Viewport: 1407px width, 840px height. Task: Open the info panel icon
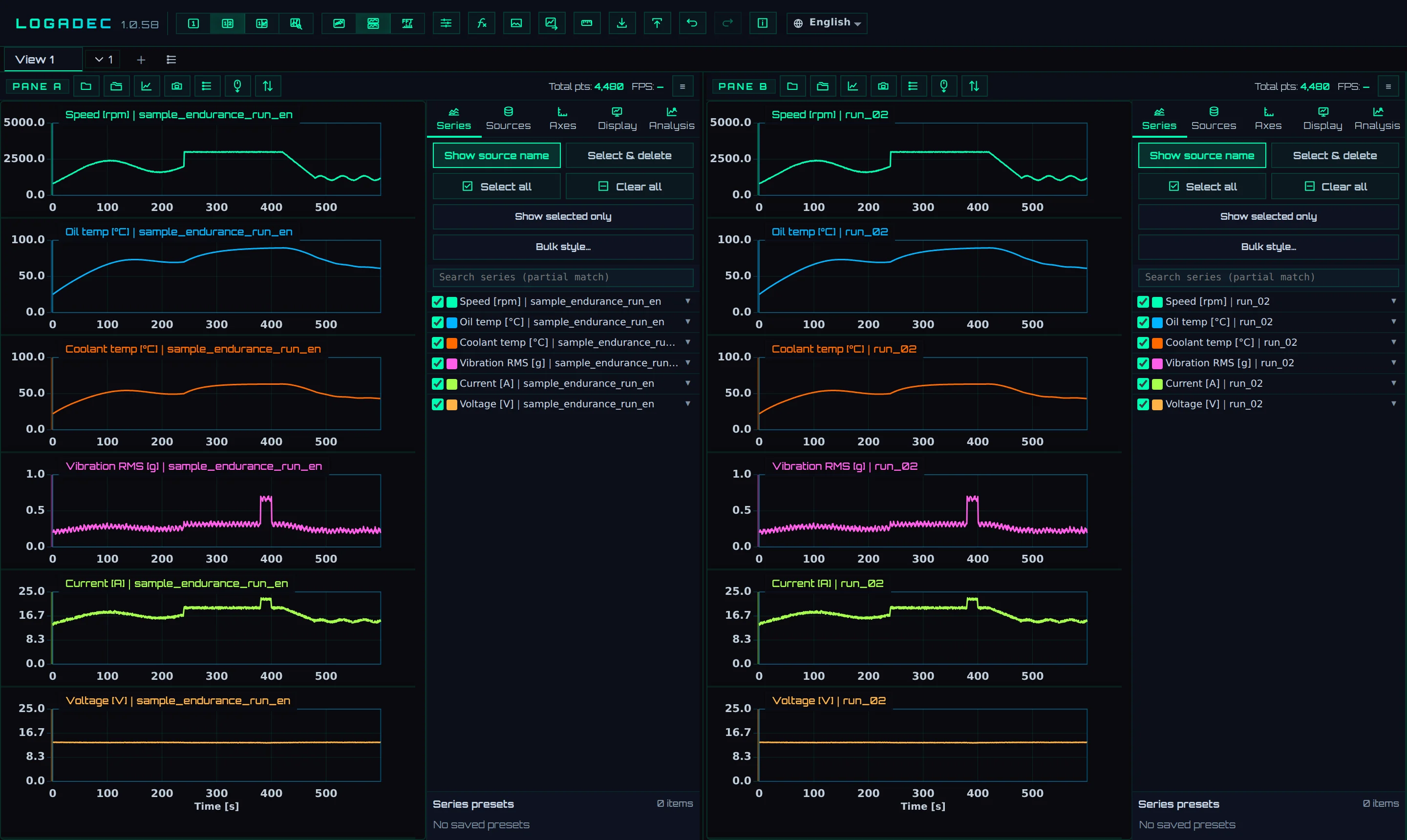coord(762,23)
